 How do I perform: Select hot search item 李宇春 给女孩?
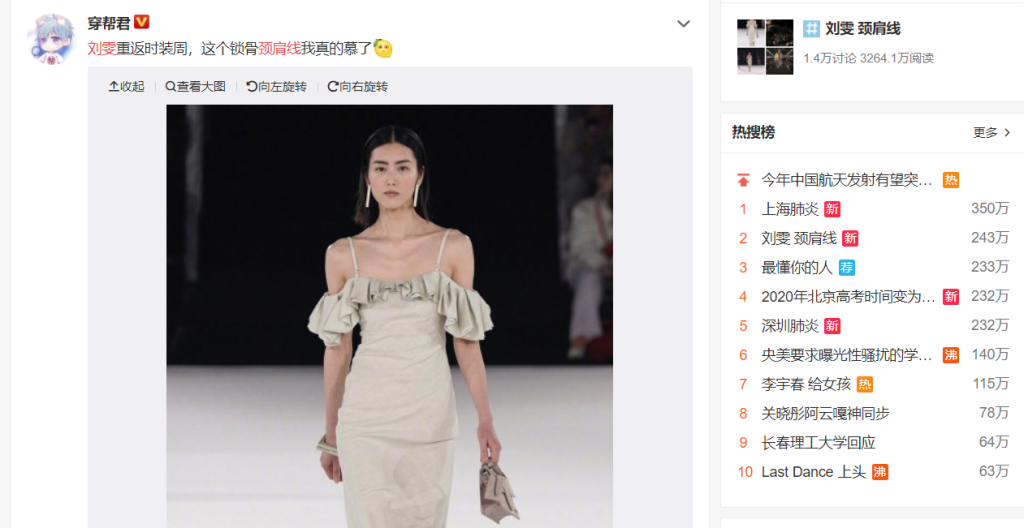pos(806,384)
